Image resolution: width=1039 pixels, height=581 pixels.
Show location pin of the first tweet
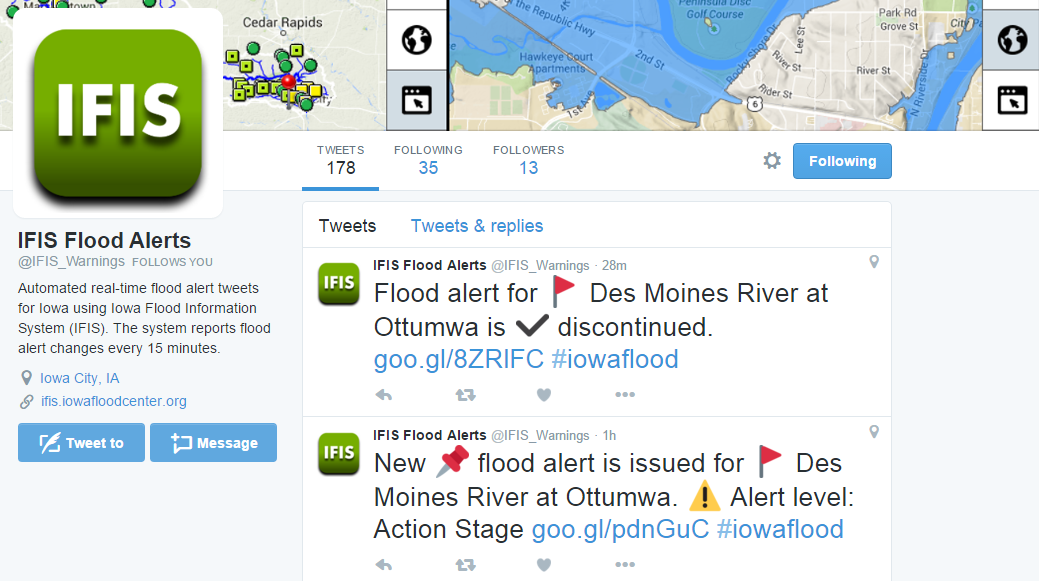[x=874, y=262]
